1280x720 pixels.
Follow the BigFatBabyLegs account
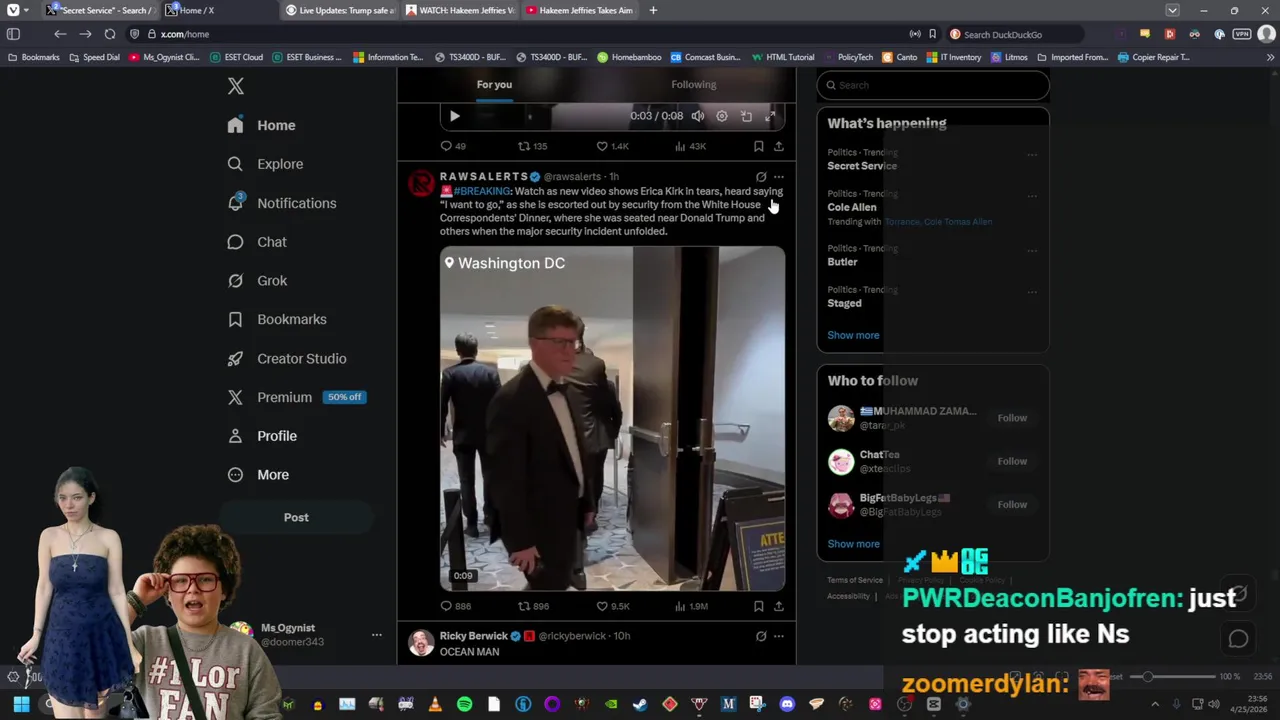point(1012,504)
